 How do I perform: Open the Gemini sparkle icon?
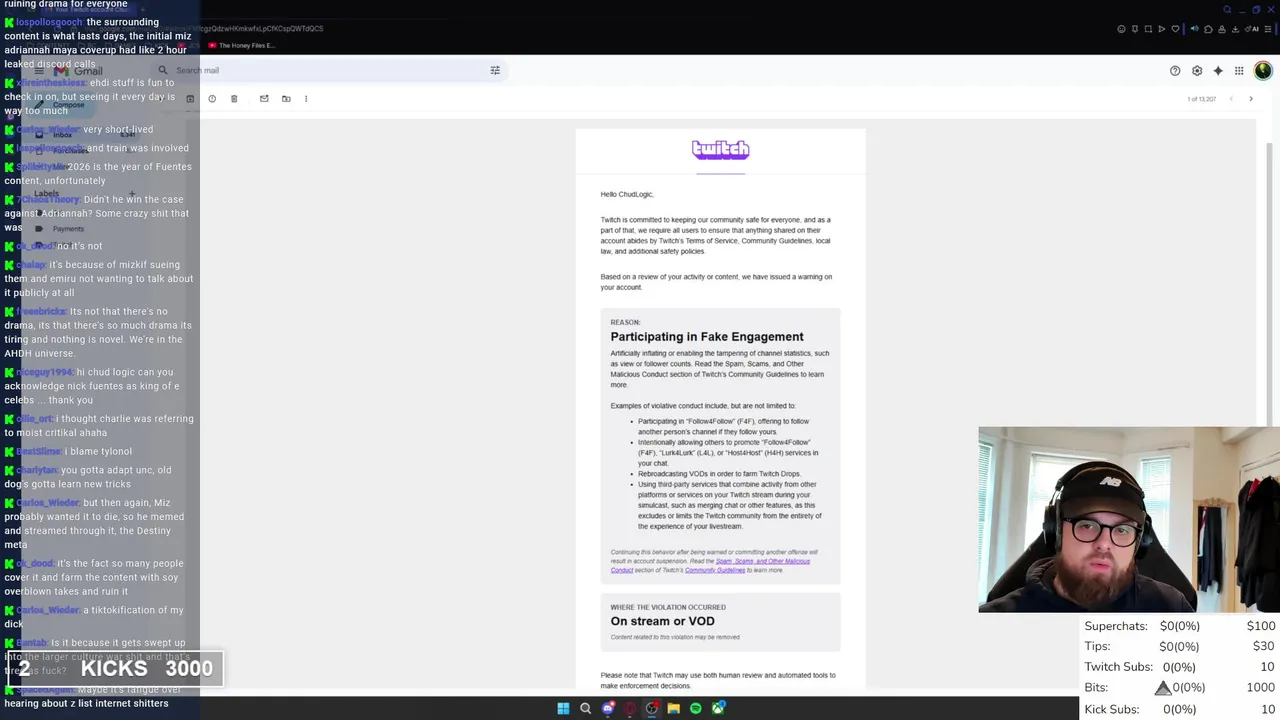click(1218, 71)
